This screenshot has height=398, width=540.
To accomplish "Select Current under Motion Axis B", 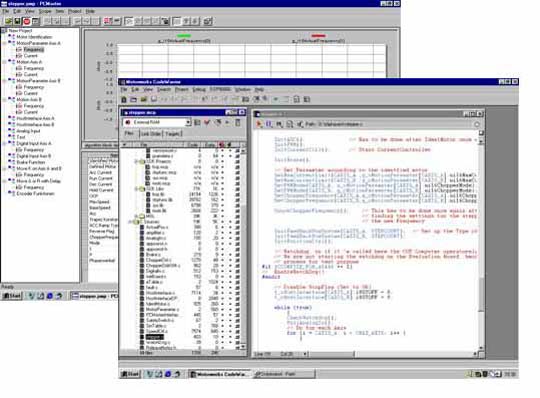I will point(30,112).
